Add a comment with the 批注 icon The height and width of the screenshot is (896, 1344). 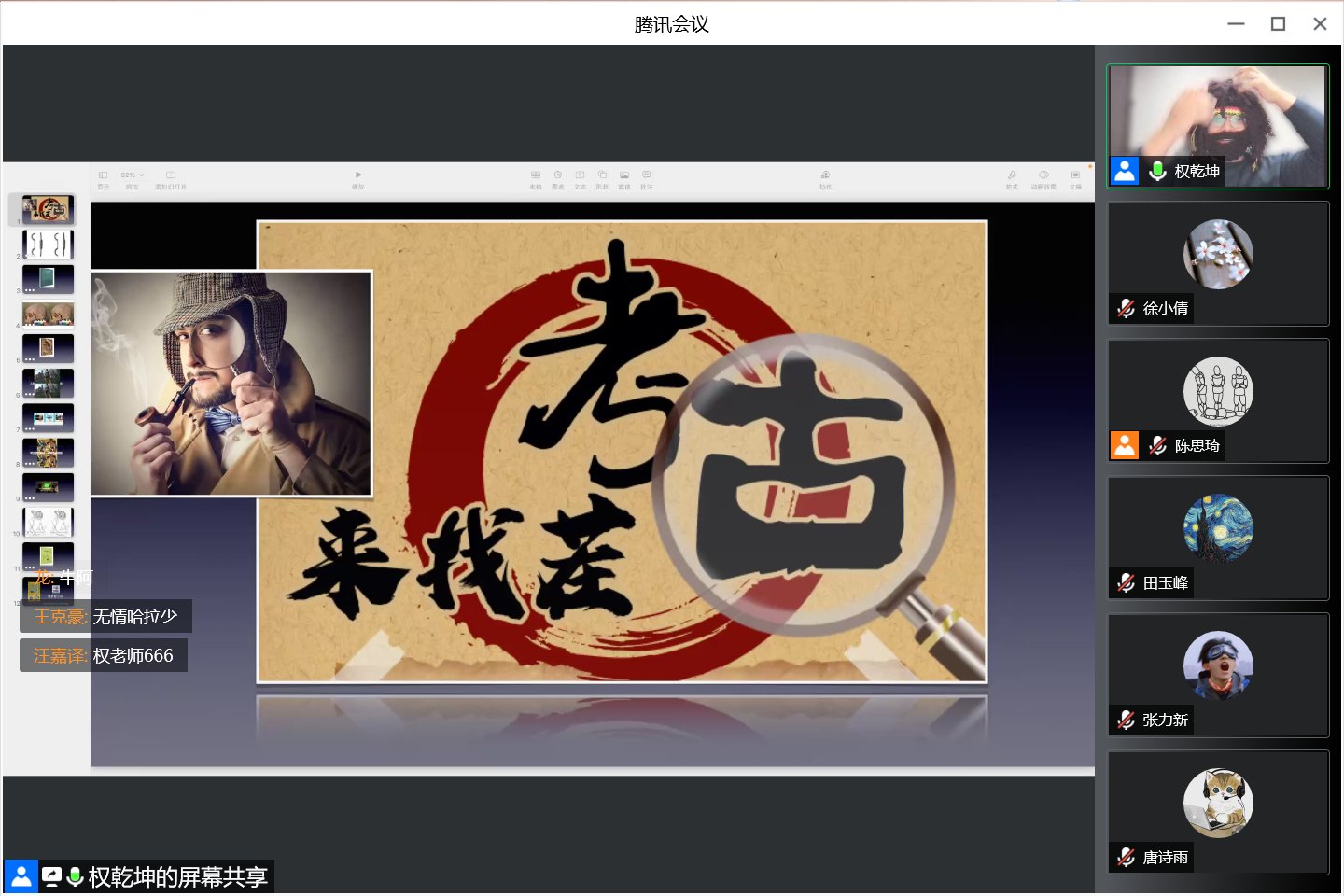(x=647, y=175)
